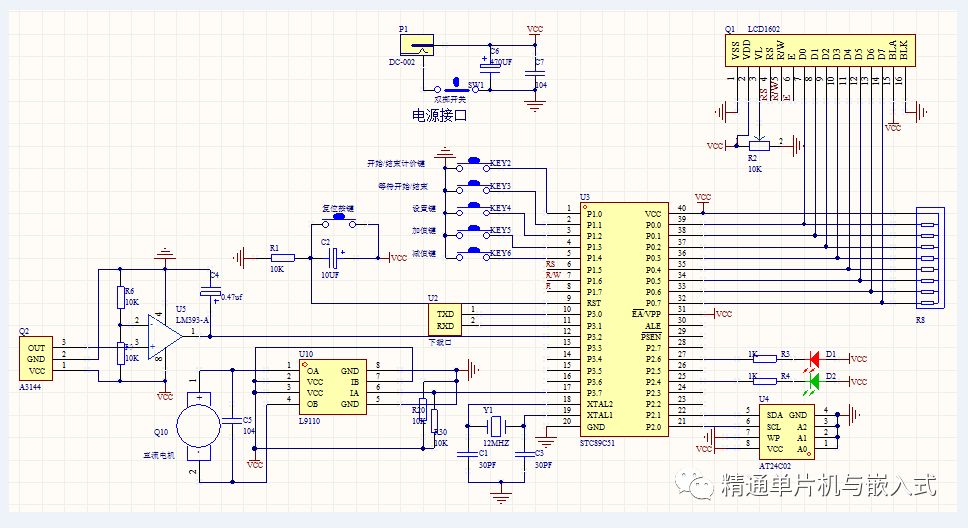Click the '双排开关' label under SW1

click(450, 99)
